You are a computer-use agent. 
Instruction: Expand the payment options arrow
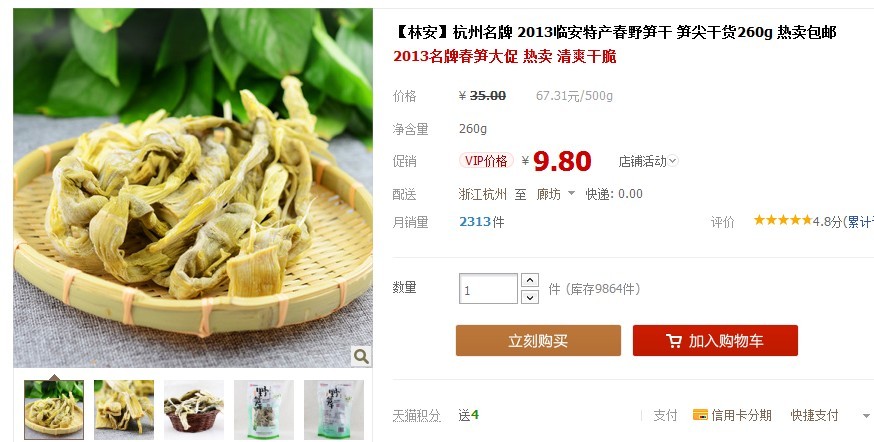[x=866, y=416]
